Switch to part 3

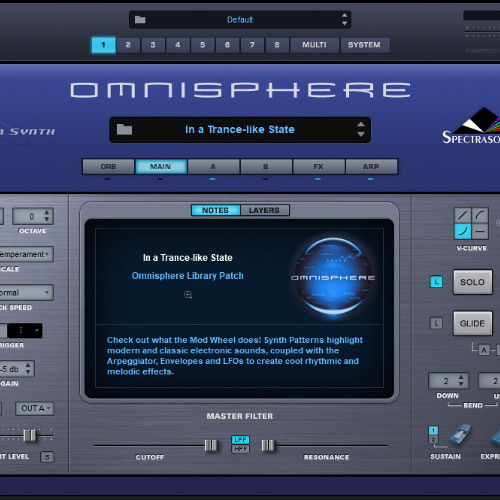click(153, 45)
